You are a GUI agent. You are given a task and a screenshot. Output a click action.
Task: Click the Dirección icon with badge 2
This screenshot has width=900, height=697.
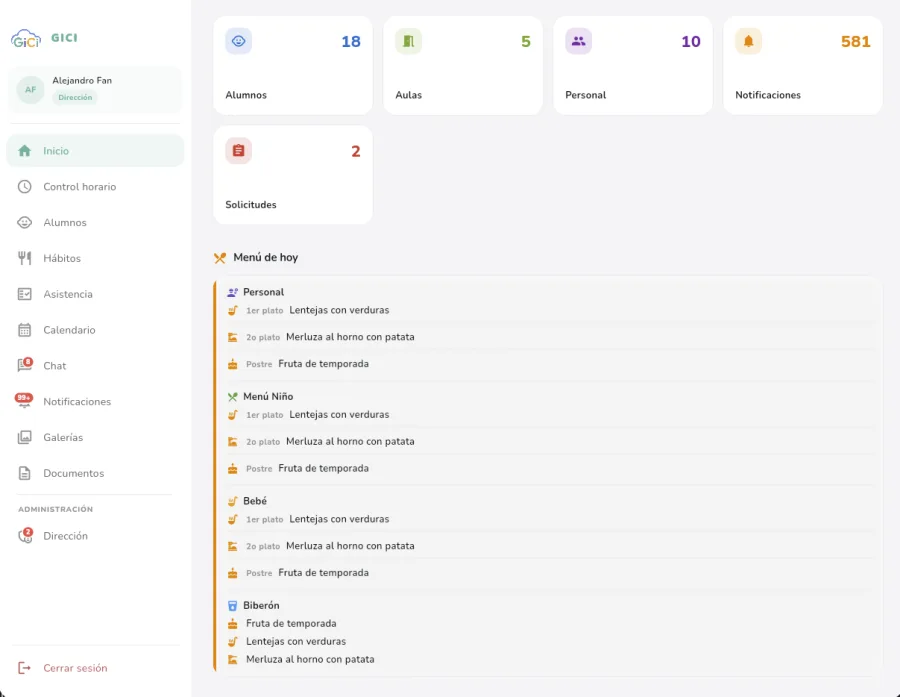point(25,535)
